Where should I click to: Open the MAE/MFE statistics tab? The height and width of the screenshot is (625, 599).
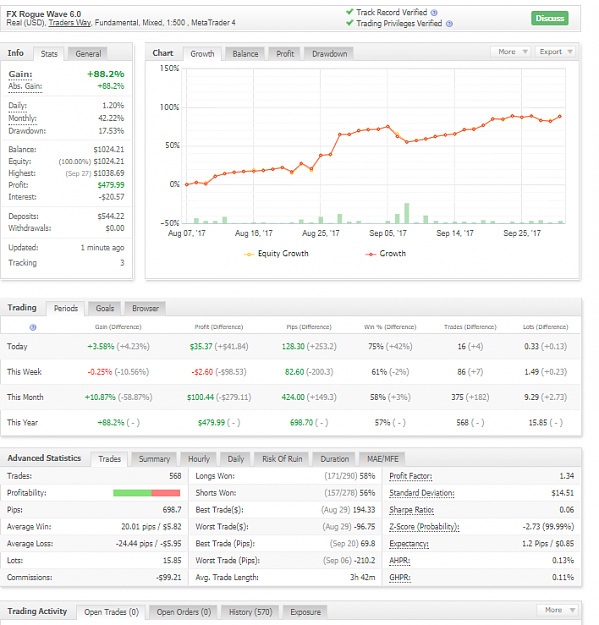(x=382, y=459)
